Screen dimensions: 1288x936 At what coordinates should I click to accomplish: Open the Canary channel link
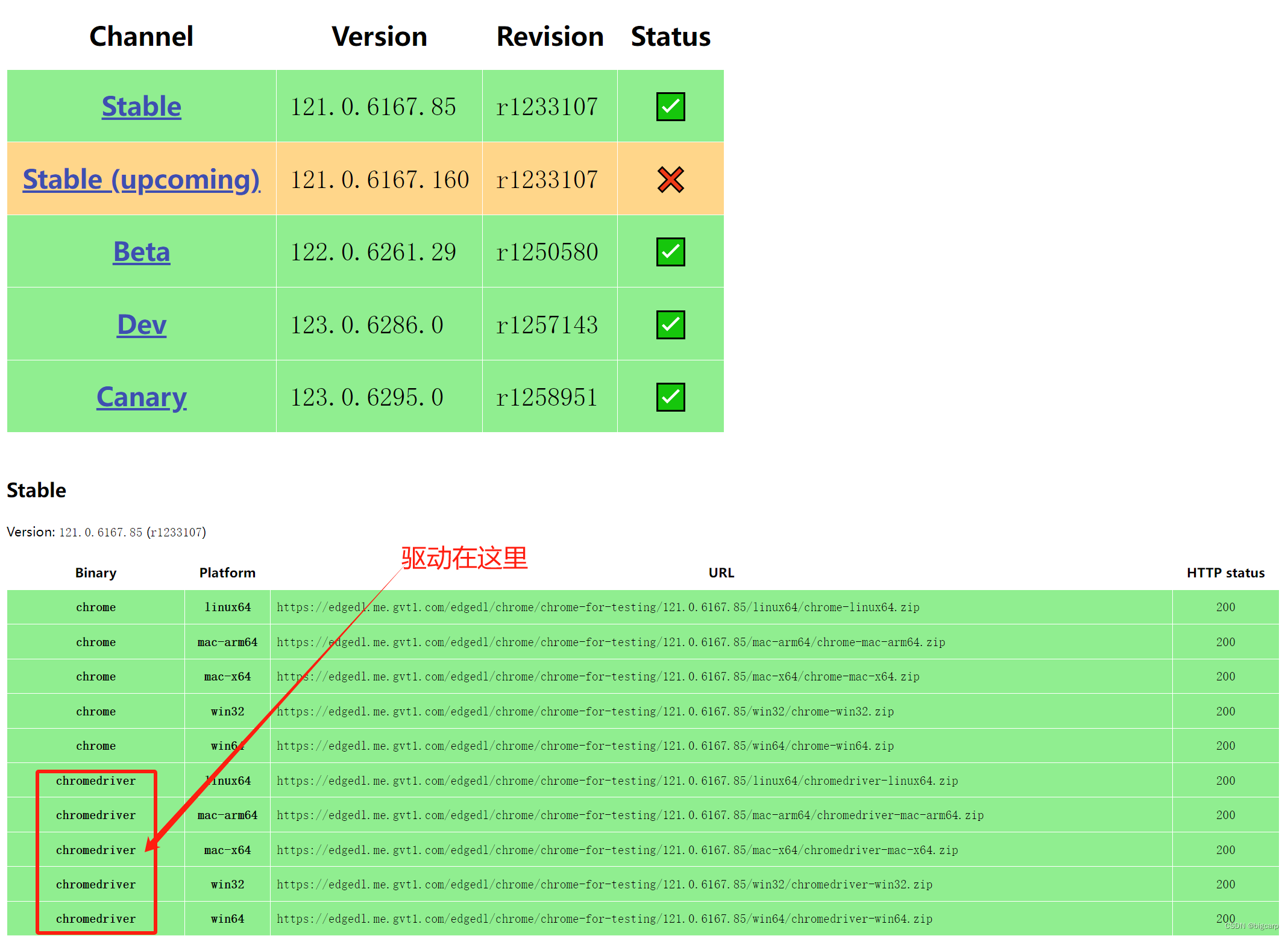click(x=141, y=397)
